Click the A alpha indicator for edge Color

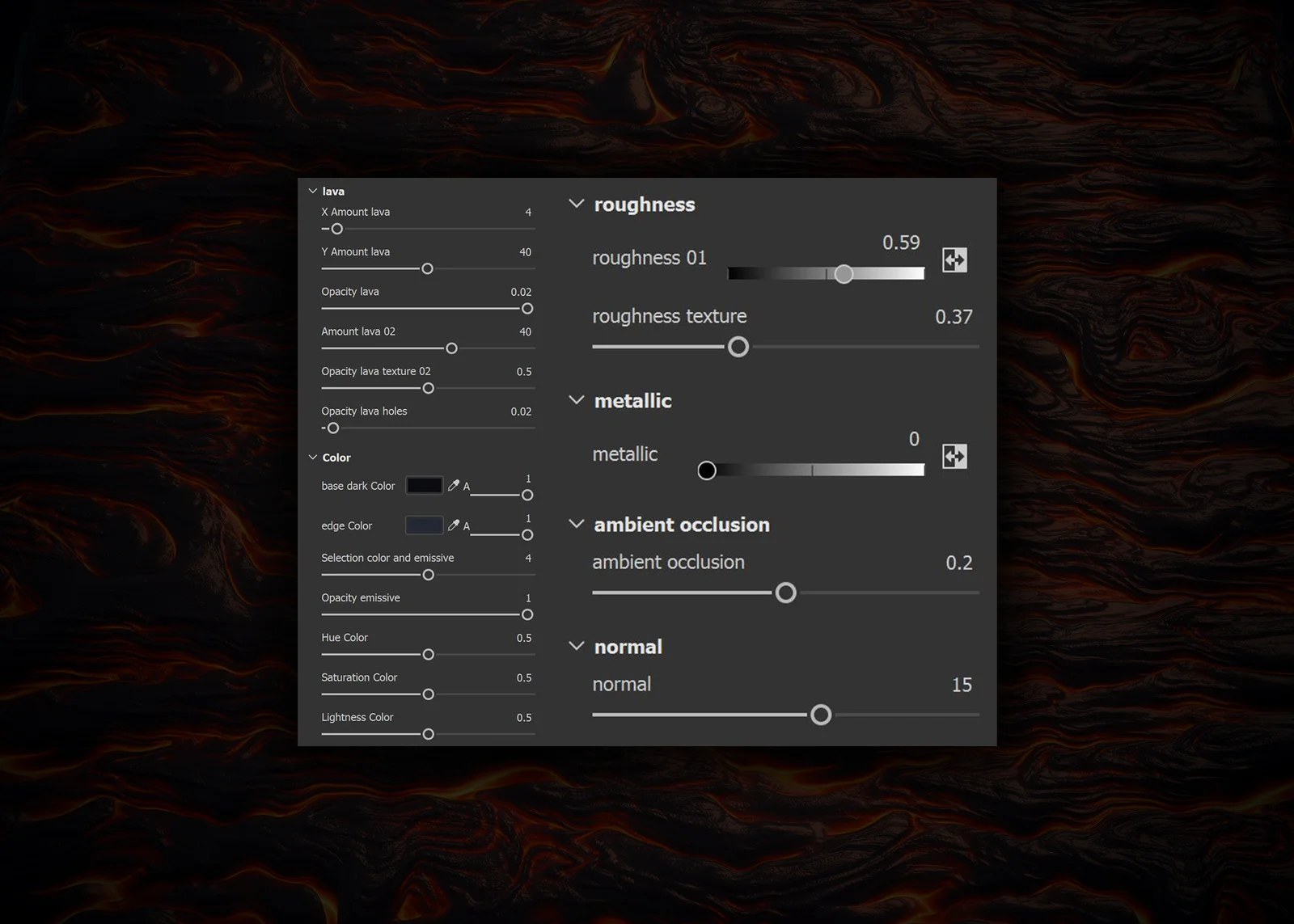(466, 525)
